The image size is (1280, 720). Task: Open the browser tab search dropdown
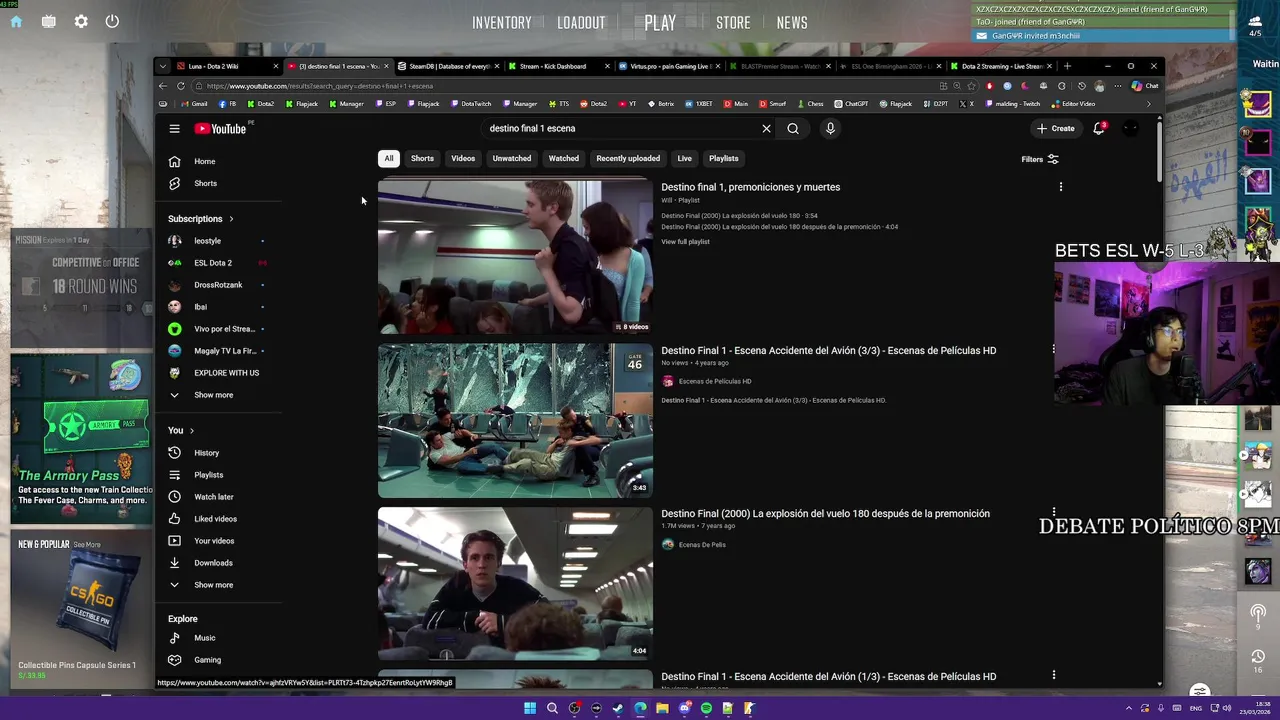(x=162, y=66)
